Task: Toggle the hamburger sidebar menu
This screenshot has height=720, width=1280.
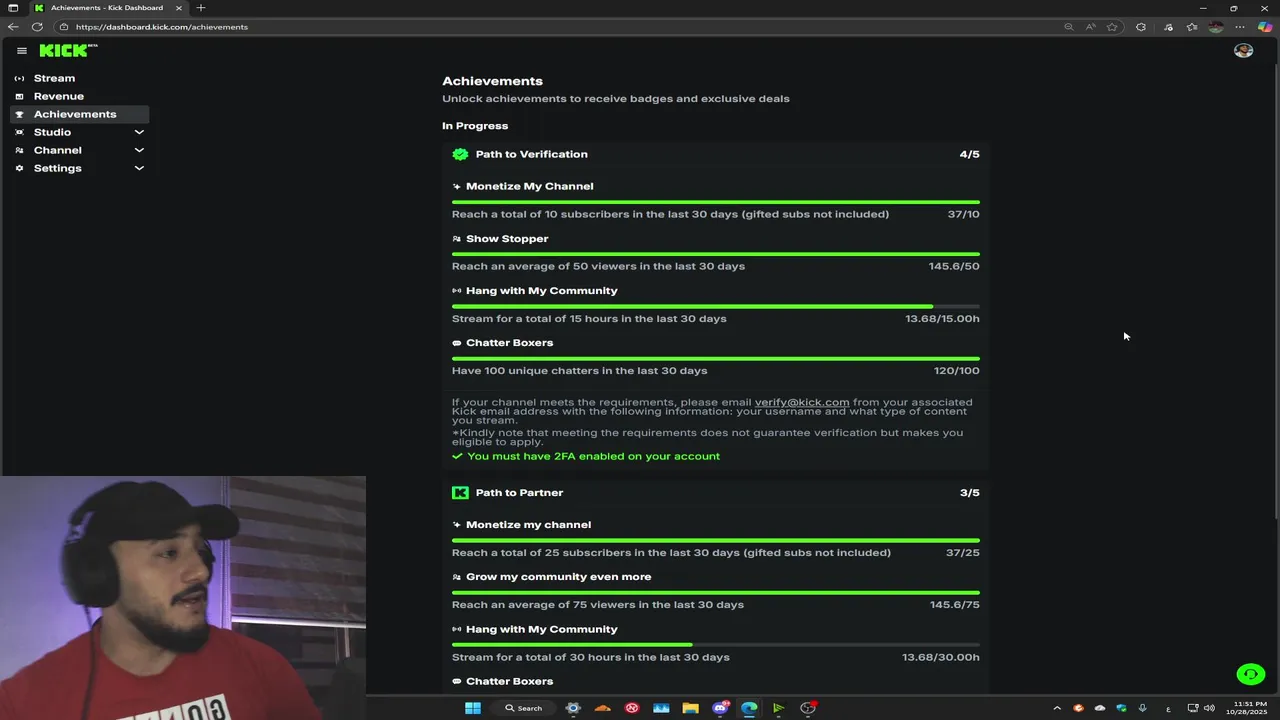Action: pyautogui.click(x=22, y=50)
